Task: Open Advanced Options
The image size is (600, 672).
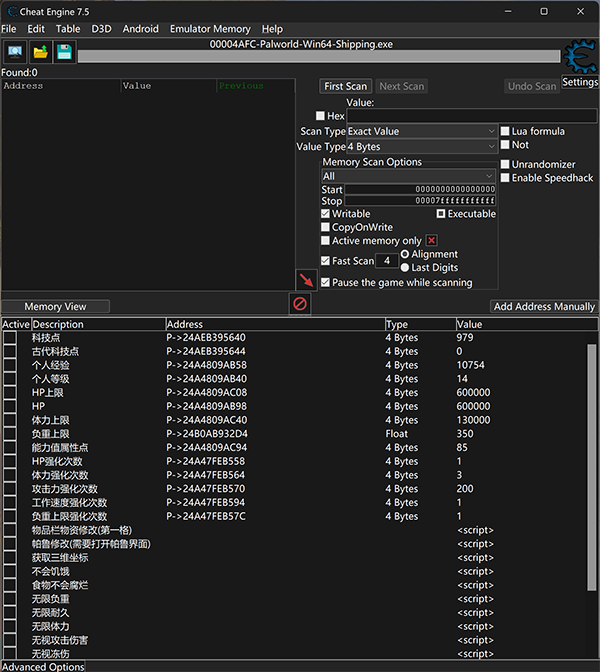Action: (x=43, y=666)
